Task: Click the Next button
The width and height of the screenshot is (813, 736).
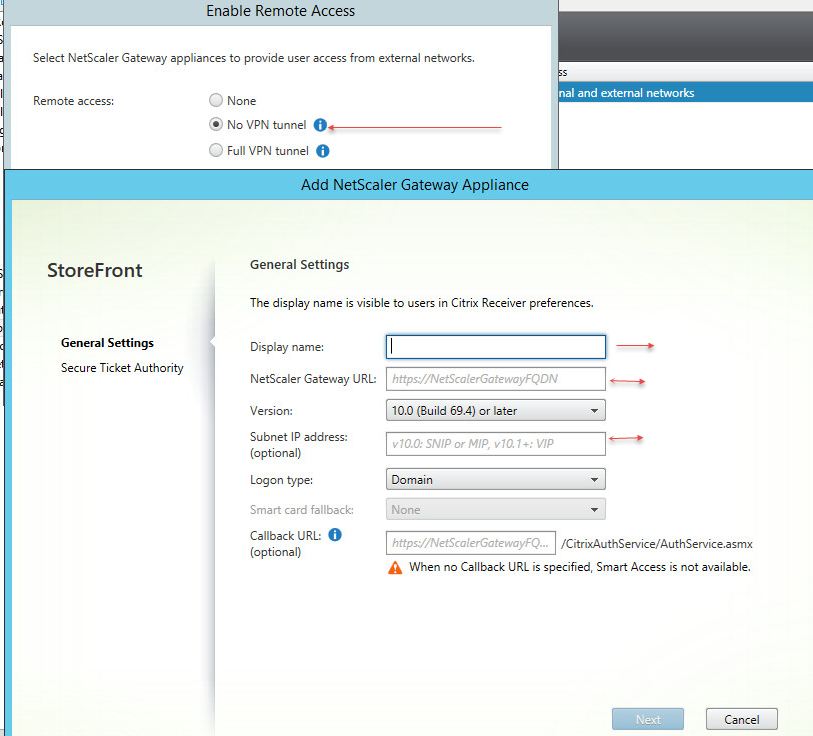Action: tap(648, 719)
